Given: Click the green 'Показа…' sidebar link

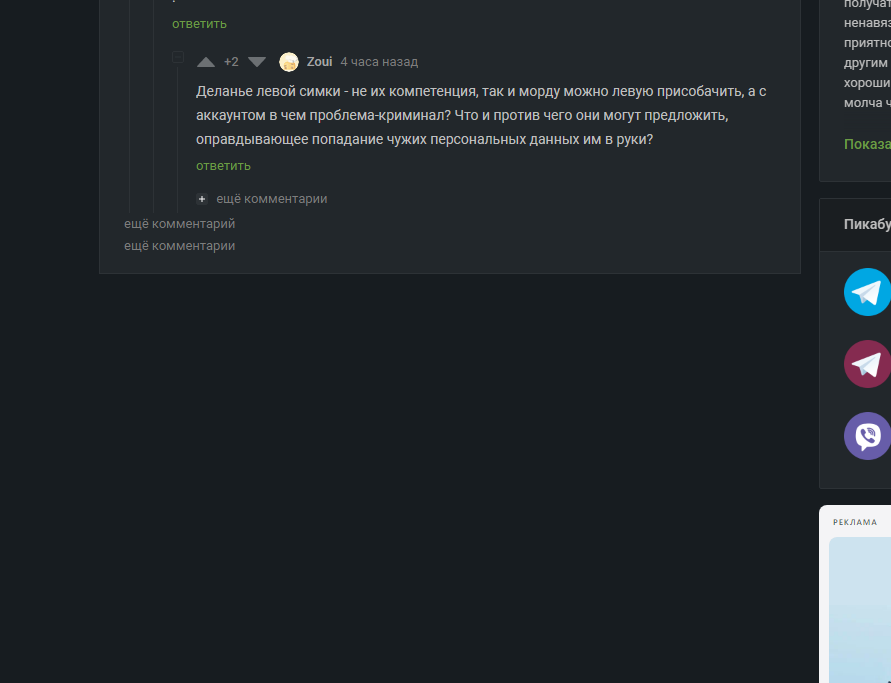Looking at the screenshot, I should pyautogui.click(x=866, y=144).
